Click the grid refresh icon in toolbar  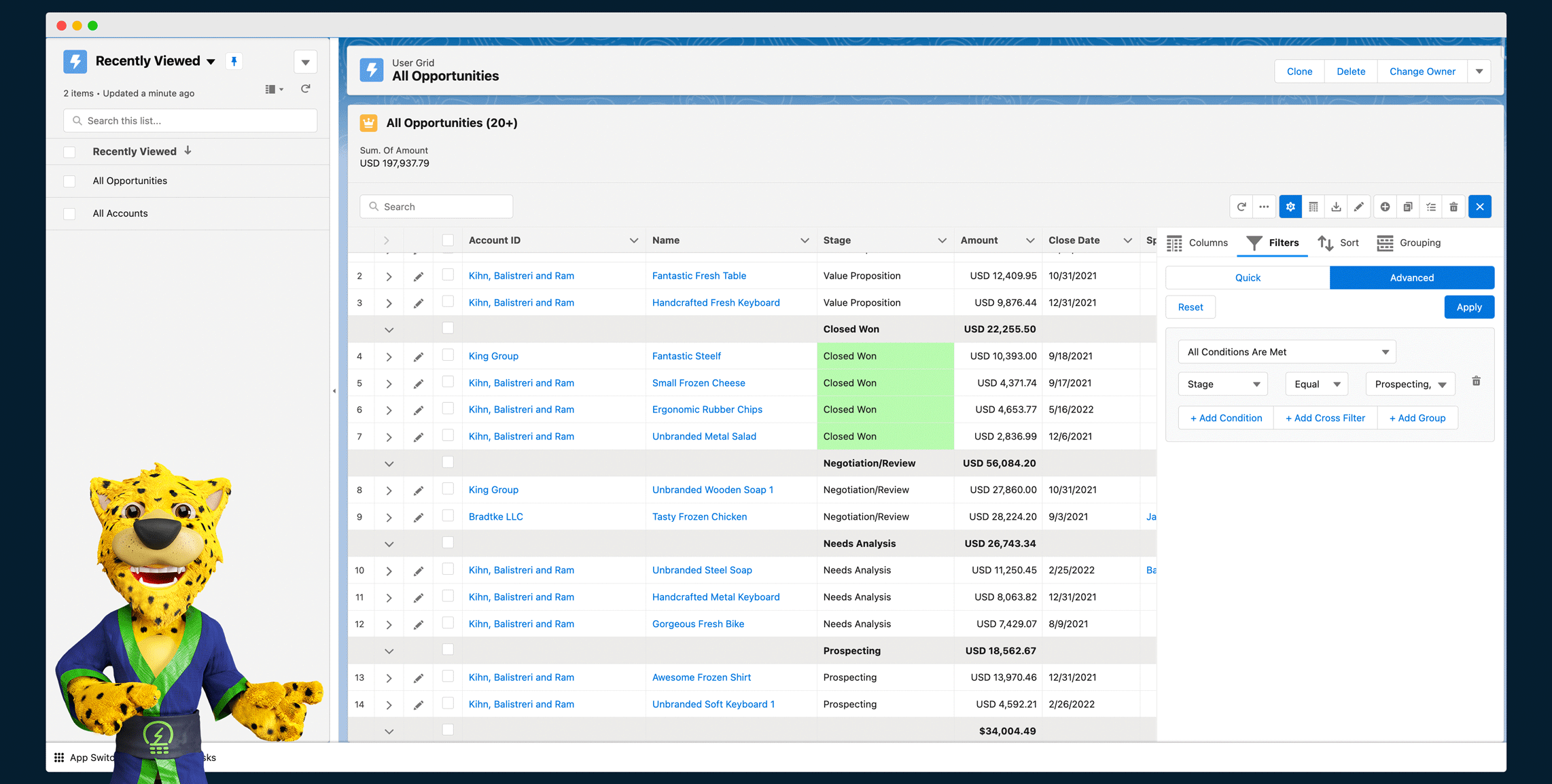1241,207
